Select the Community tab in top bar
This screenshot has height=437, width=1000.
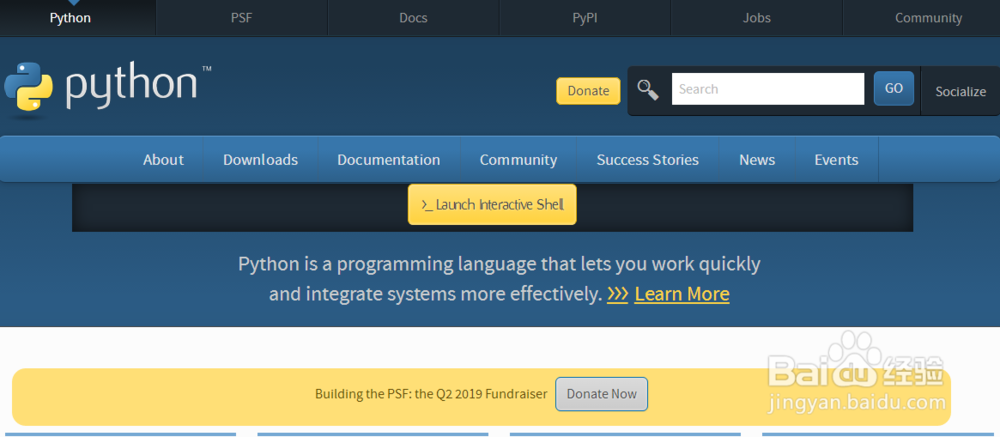tap(928, 18)
